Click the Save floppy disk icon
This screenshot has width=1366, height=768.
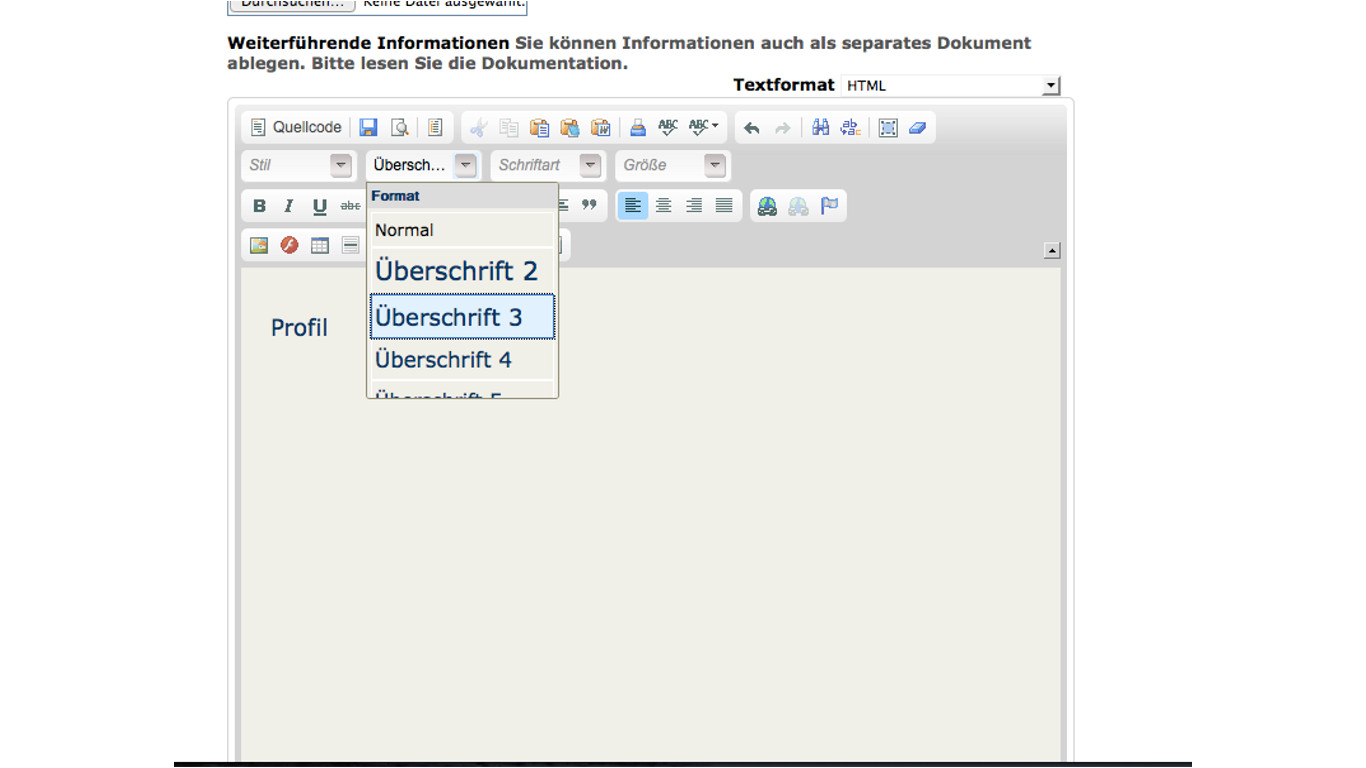click(369, 127)
